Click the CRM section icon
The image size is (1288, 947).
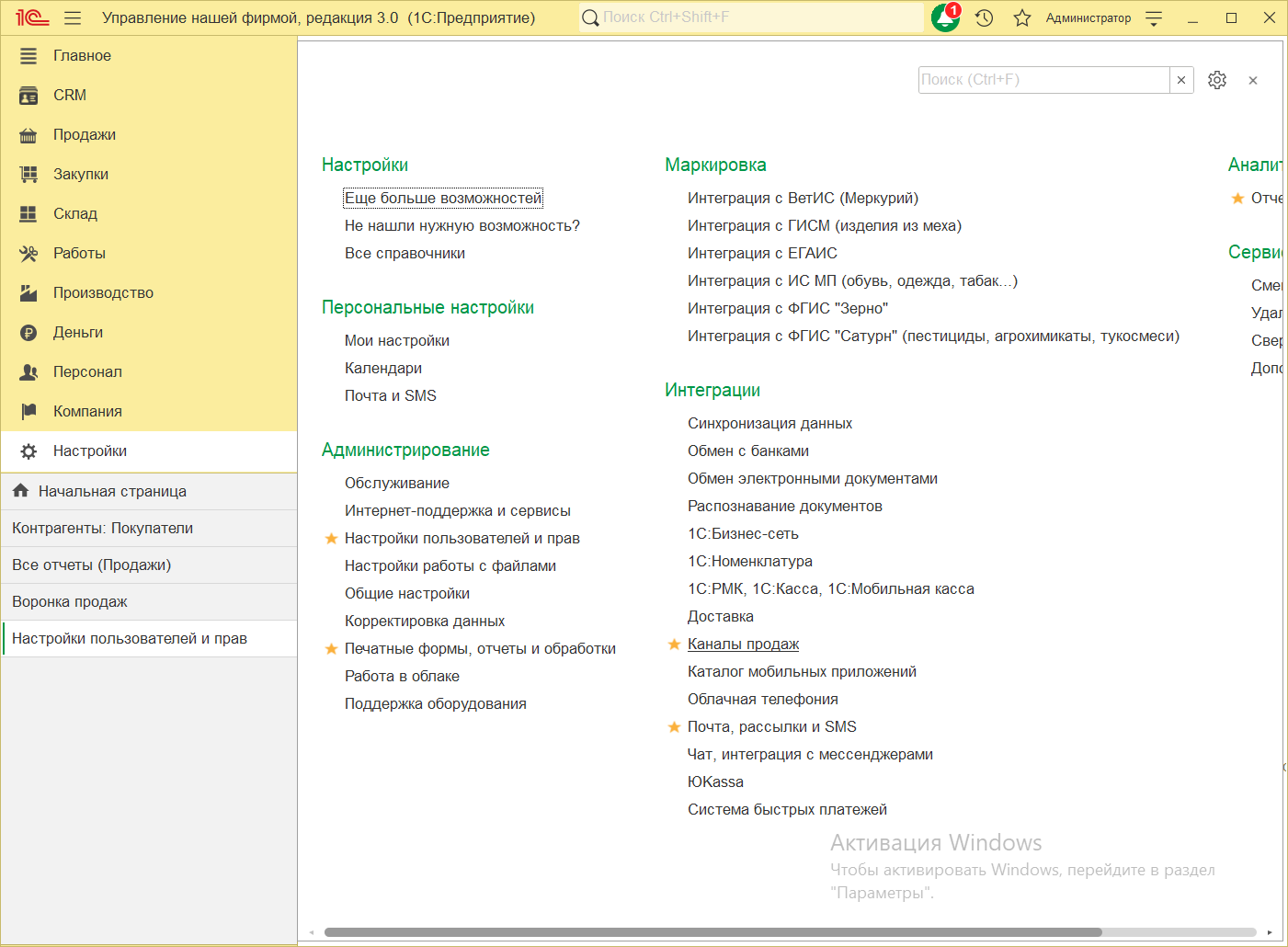coord(28,96)
